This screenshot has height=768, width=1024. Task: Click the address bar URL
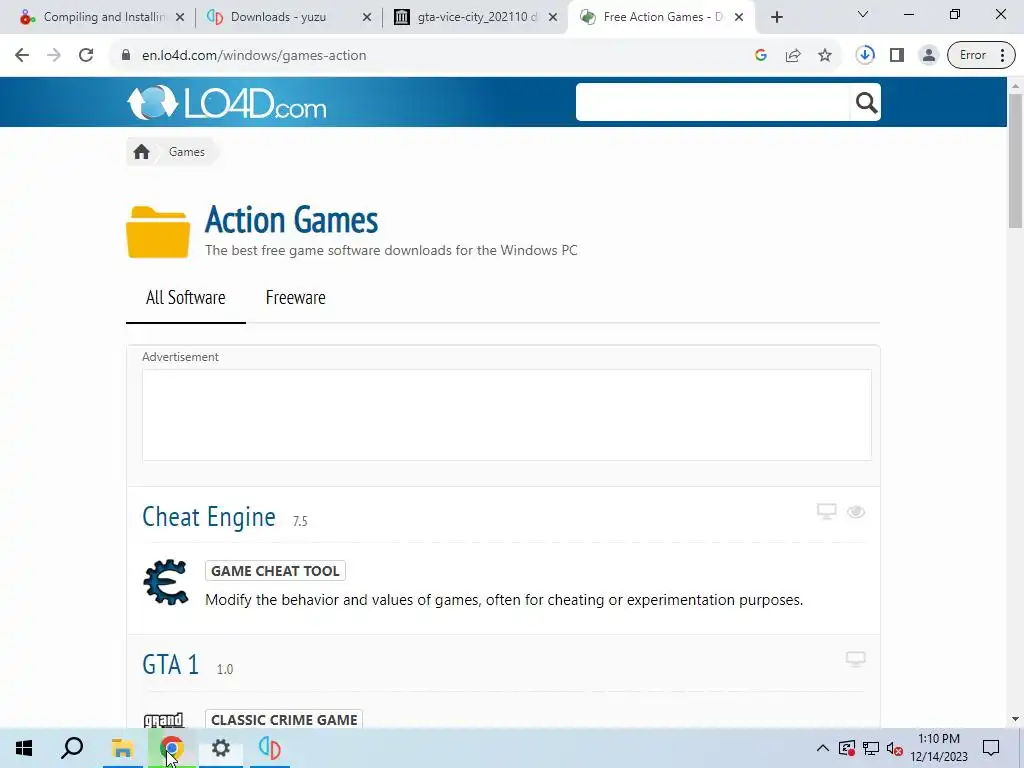pyautogui.click(x=254, y=56)
